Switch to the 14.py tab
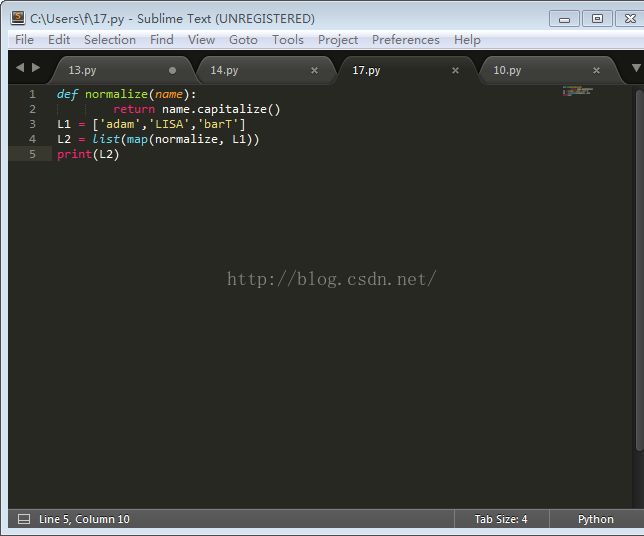 click(265, 70)
